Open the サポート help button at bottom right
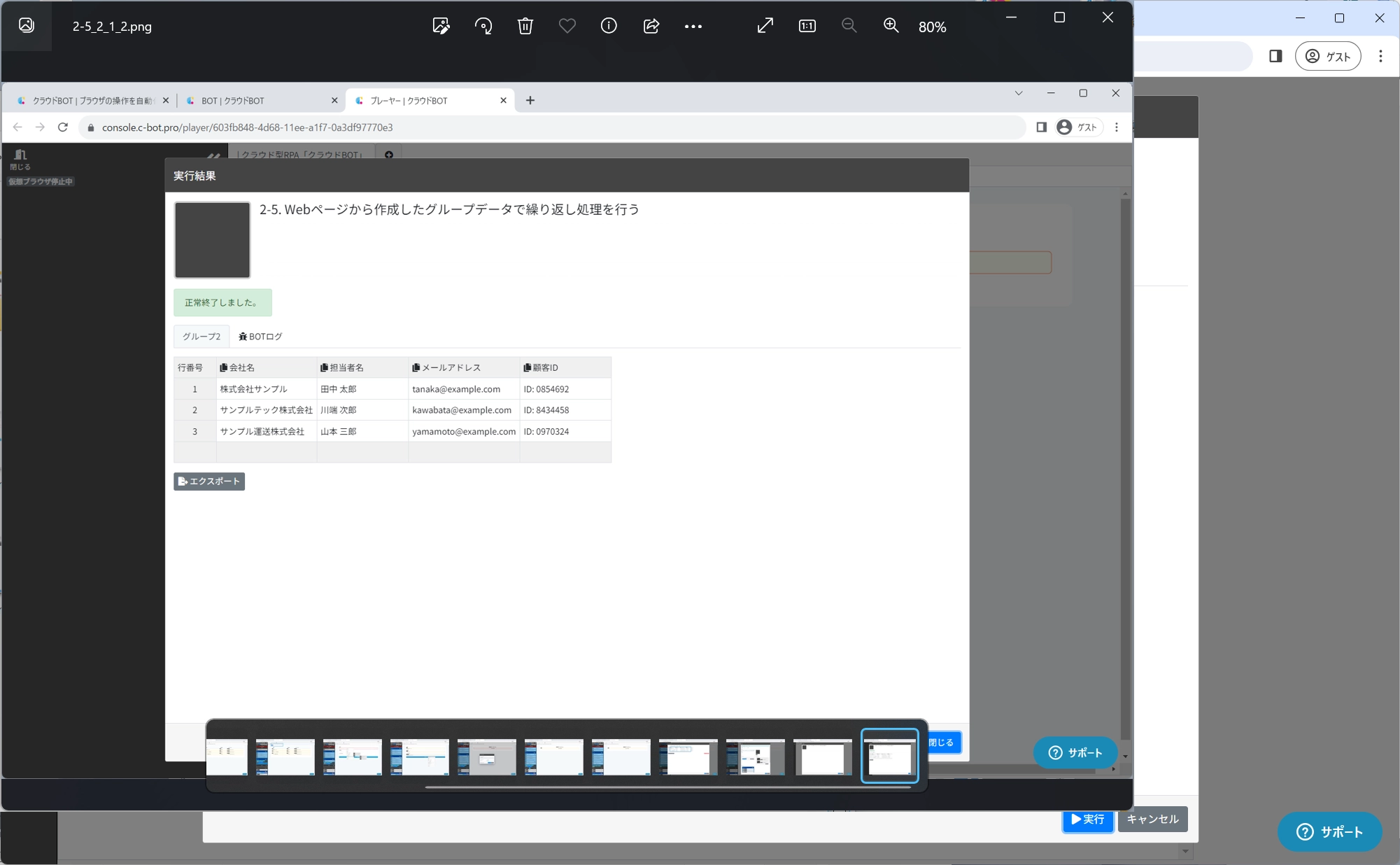This screenshot has width=1400, height=865. pyautogui.click(x=1329, y=831)
